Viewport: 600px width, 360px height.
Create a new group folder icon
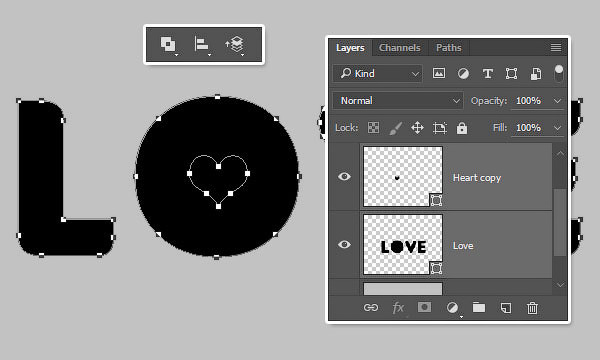(x=479, y=307)
